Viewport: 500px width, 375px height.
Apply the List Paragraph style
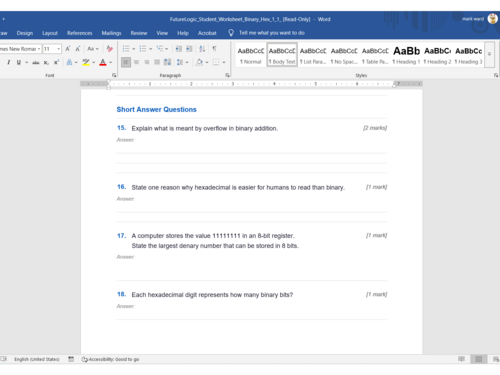pyautogui.click(x=313, y=55)
